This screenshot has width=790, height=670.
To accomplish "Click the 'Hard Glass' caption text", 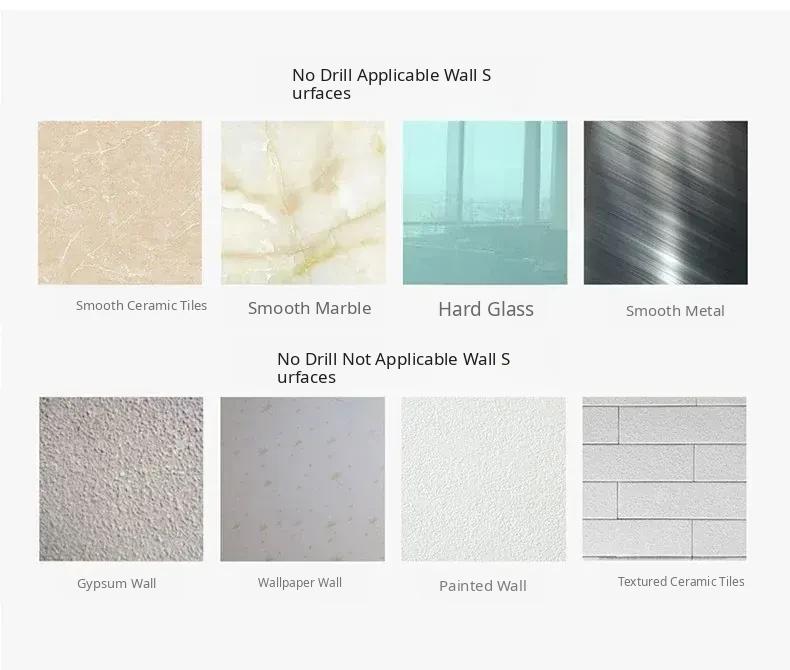I will (x=486, y=309).
